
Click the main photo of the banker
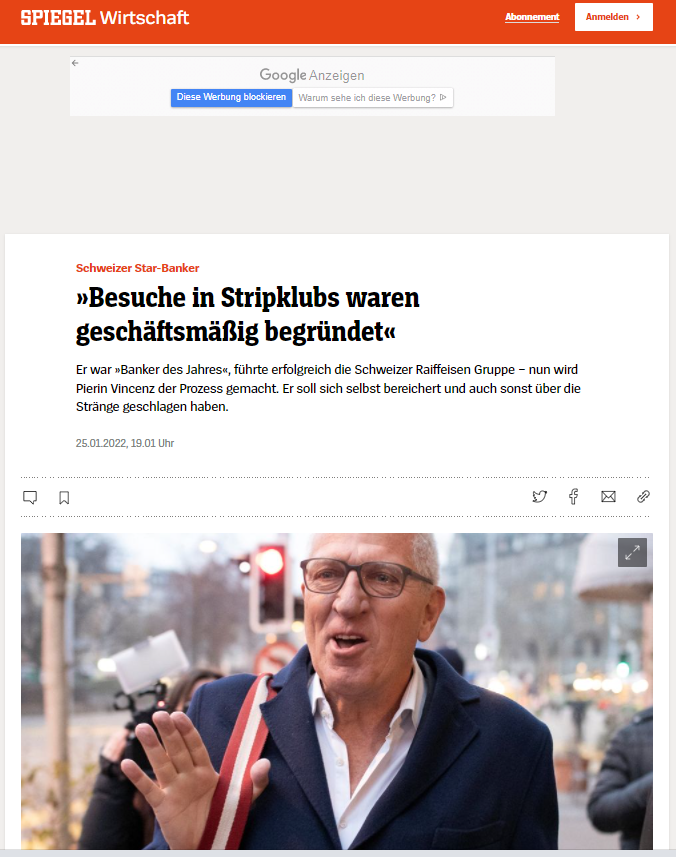tap(337, 691)
